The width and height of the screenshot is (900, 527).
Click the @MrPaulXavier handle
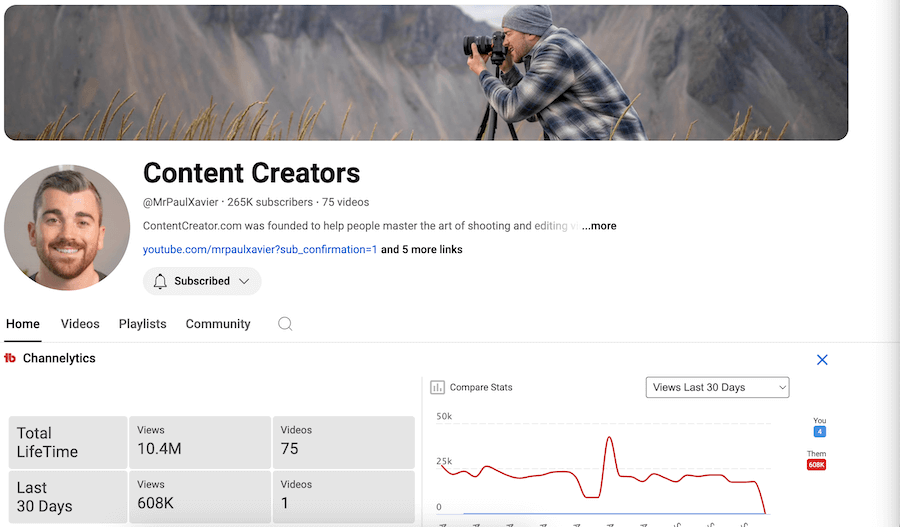181,202
